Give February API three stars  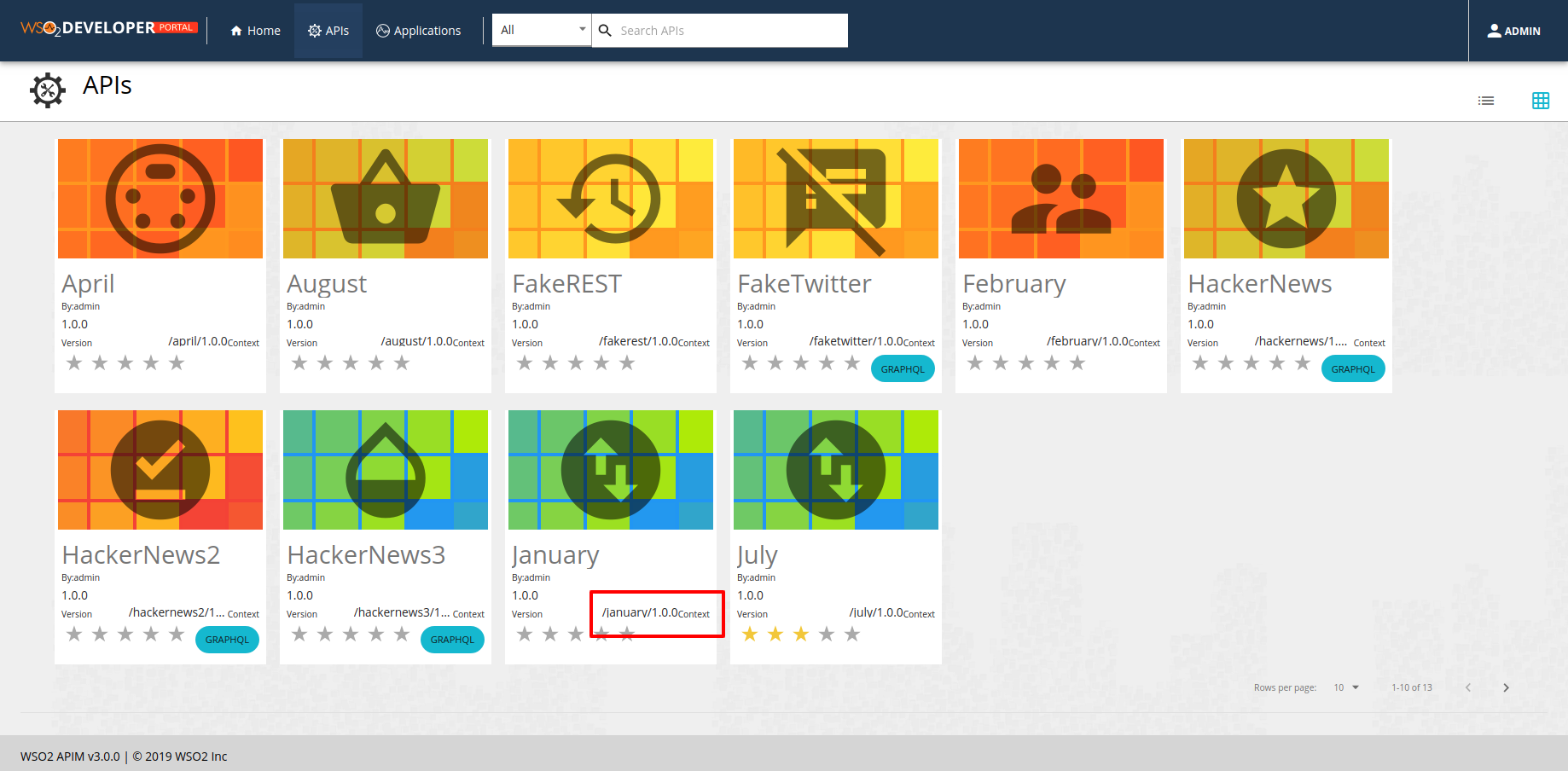[1026, 363]
